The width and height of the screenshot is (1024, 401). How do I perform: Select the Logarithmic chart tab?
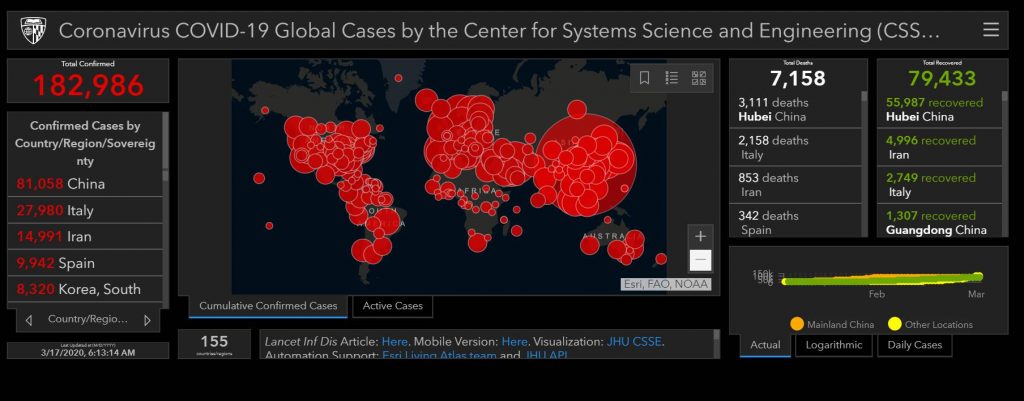833,345
